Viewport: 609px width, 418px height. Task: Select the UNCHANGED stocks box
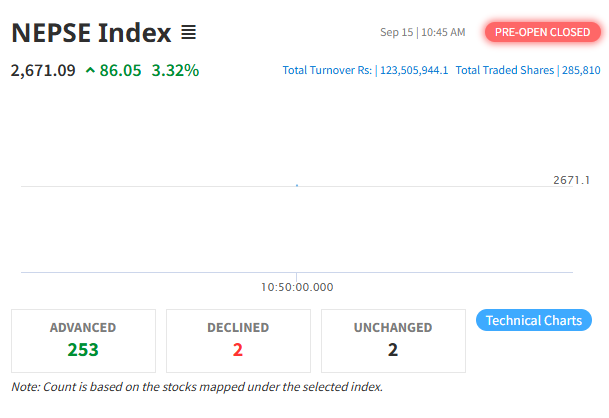point(393,341)
